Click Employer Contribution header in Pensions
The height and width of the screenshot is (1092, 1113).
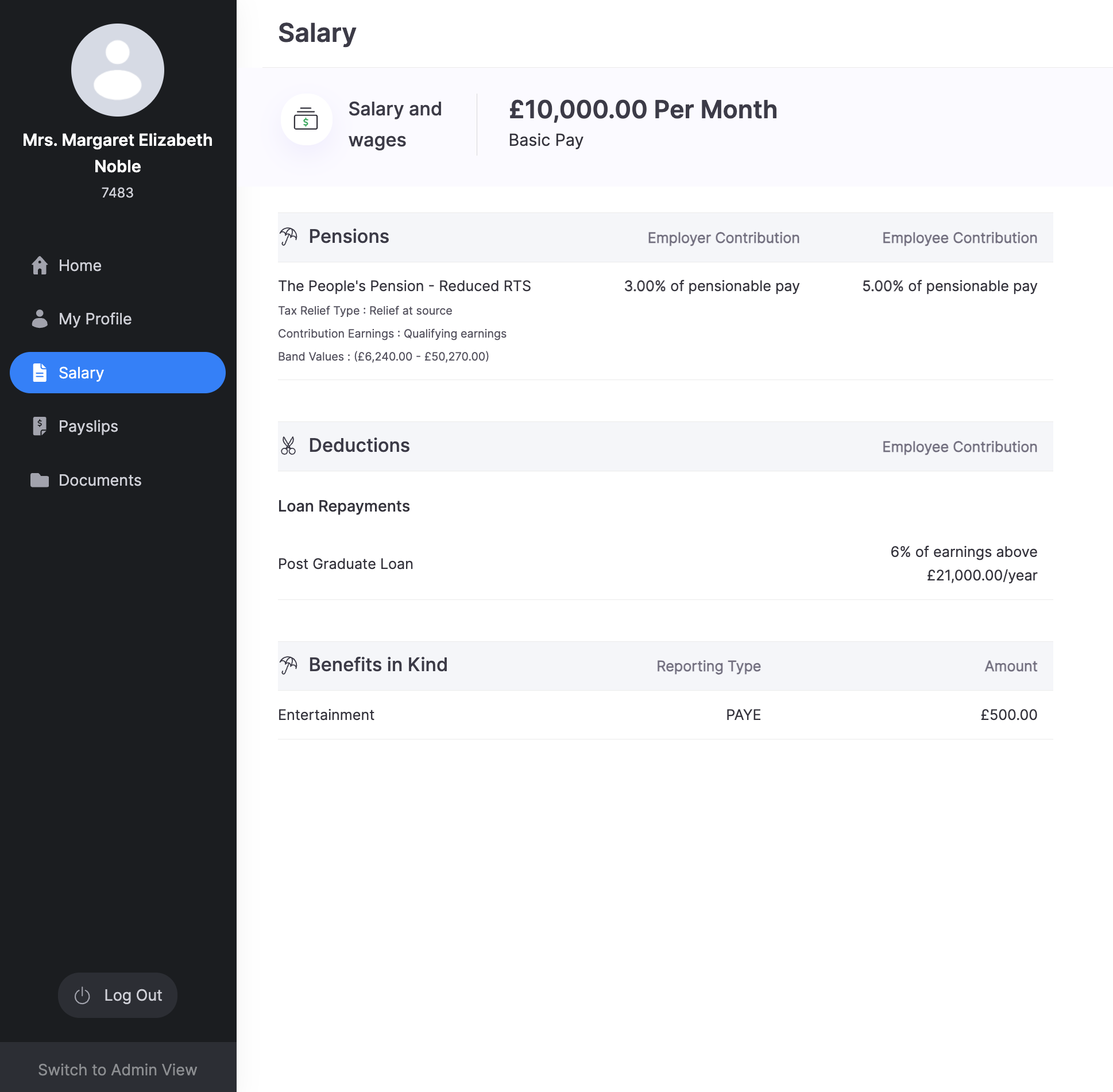[724, 238]
